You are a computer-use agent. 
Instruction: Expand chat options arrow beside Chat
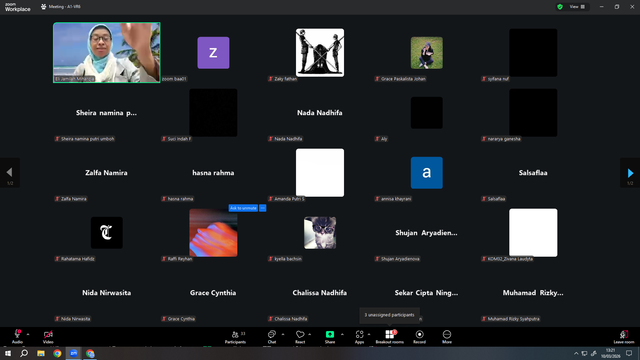[x=283, y=334]
